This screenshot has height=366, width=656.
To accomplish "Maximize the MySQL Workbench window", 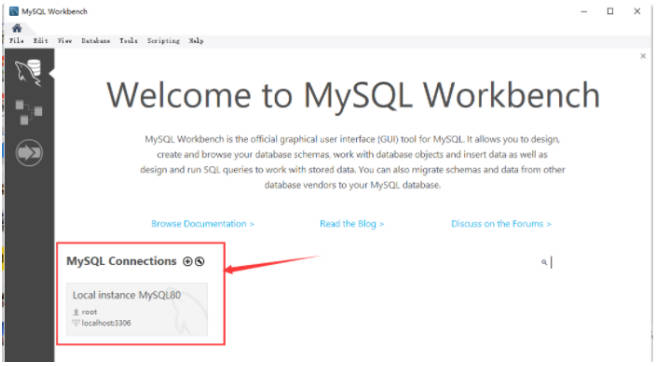I will [x=610, y=11].
